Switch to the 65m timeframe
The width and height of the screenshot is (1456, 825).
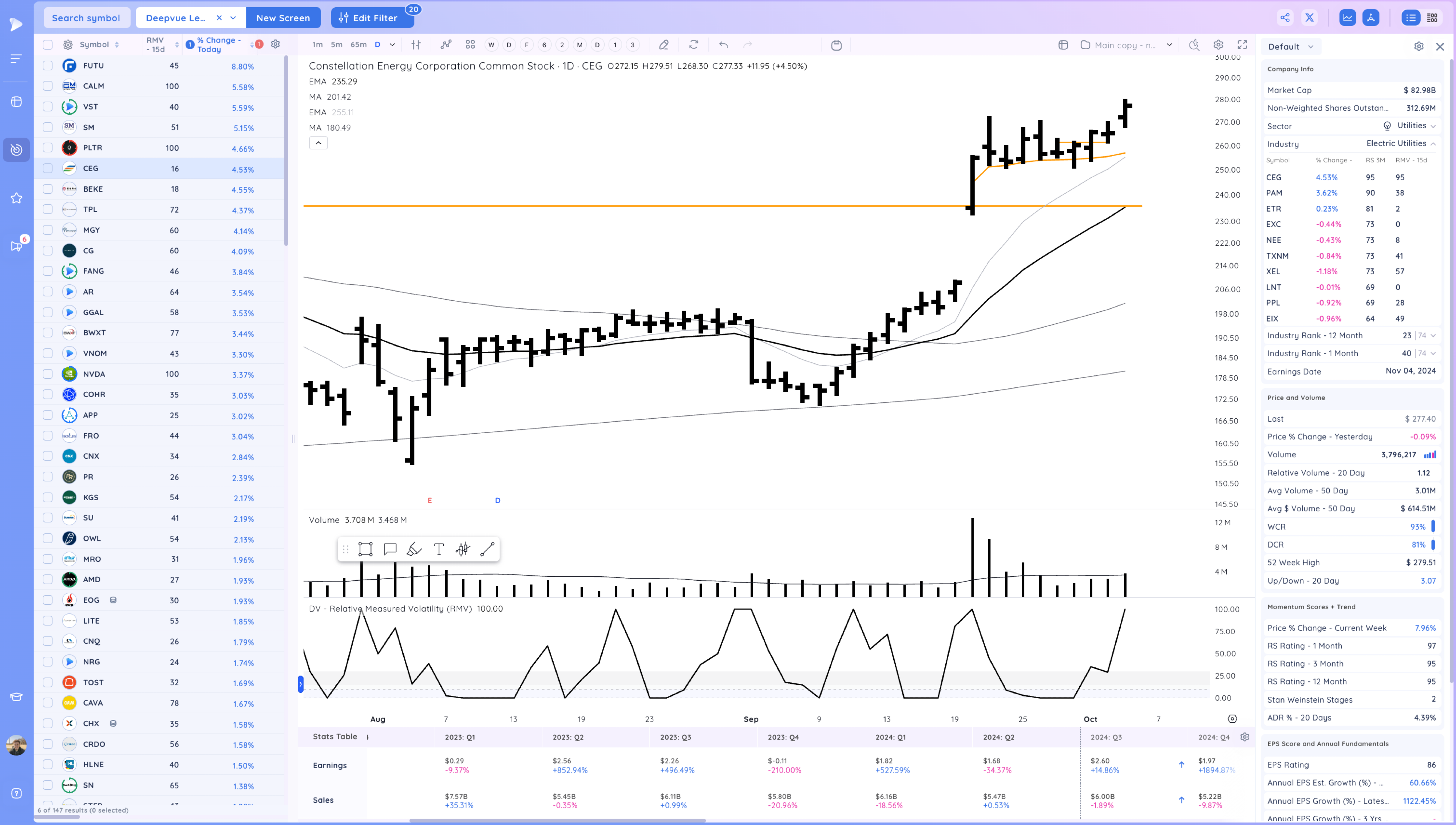(359, 45)
